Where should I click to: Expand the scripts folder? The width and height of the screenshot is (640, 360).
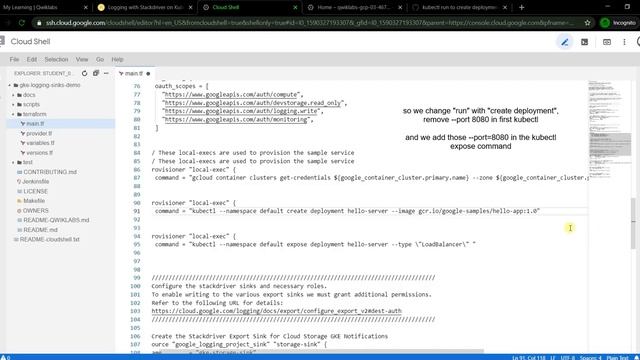pyautogui.click(x=31, y=104)
